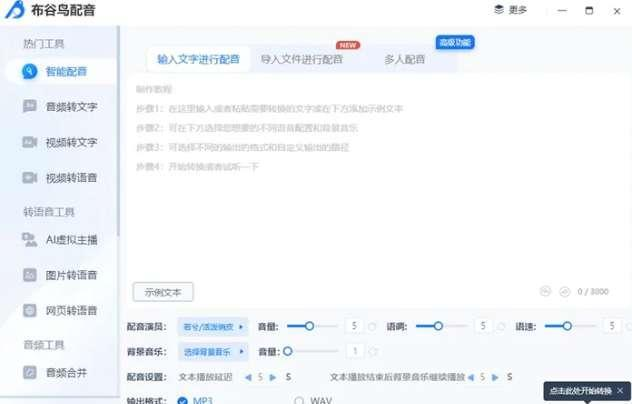This screenshot has width=632, height=404.
Task: Open the 图片转语音 tool
Action: pos(60,275)
